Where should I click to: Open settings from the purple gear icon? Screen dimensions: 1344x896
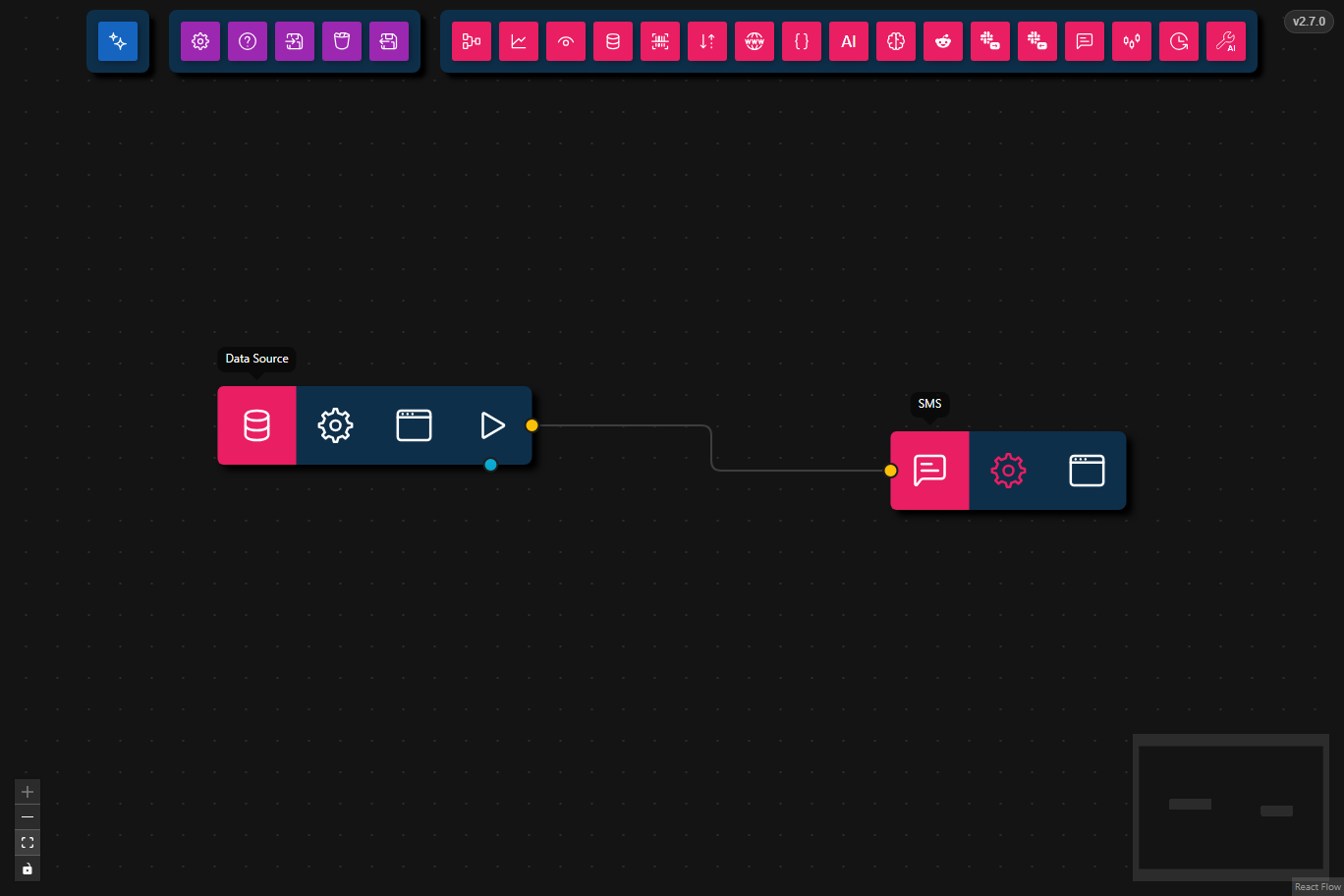[200, 41]
